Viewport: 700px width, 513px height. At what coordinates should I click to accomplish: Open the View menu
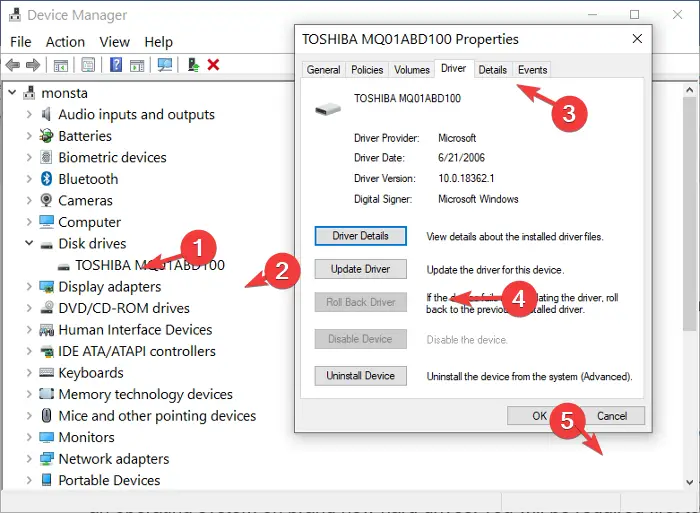(114, 42)
